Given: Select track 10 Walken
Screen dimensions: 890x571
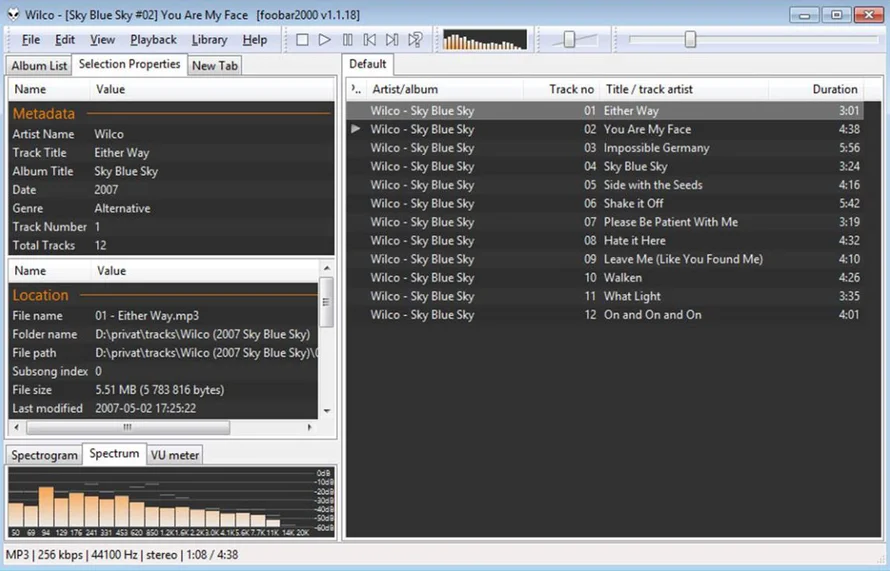Looking at the screenshot, I should tap(605, 278).
